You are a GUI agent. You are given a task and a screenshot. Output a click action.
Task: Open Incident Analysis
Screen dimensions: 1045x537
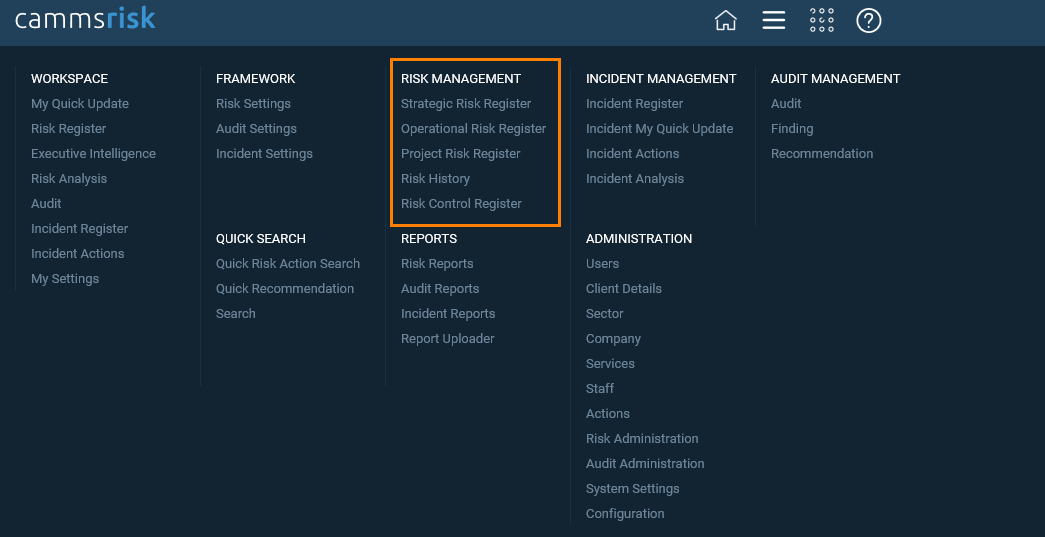634,179
